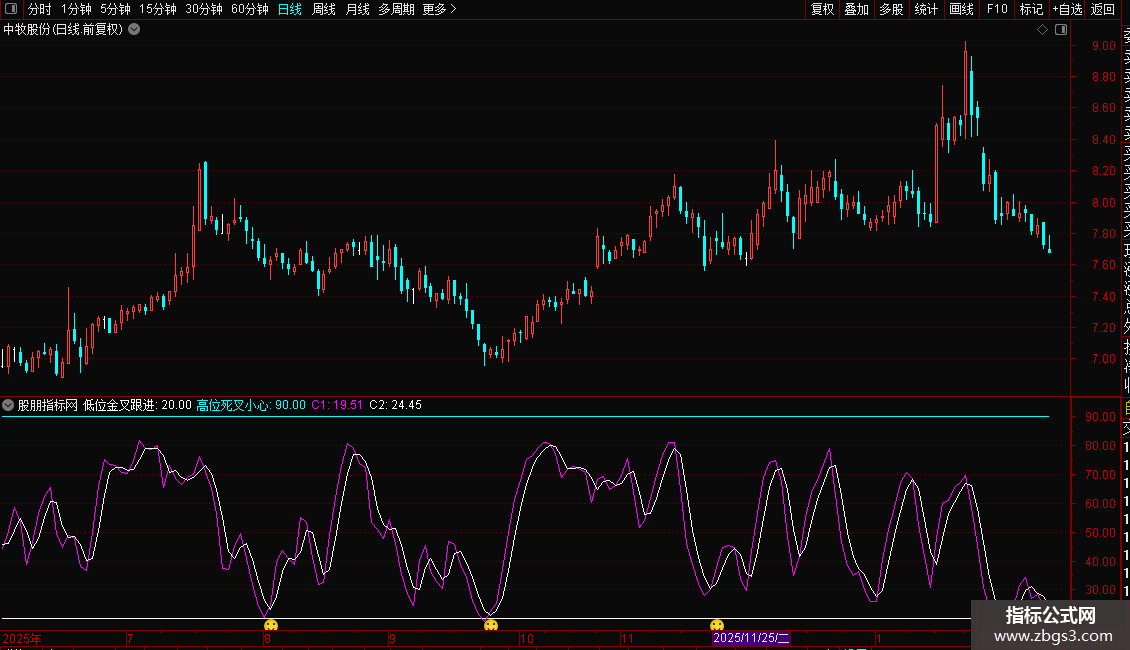Open the 标记 mark tool

[1031, 9]
